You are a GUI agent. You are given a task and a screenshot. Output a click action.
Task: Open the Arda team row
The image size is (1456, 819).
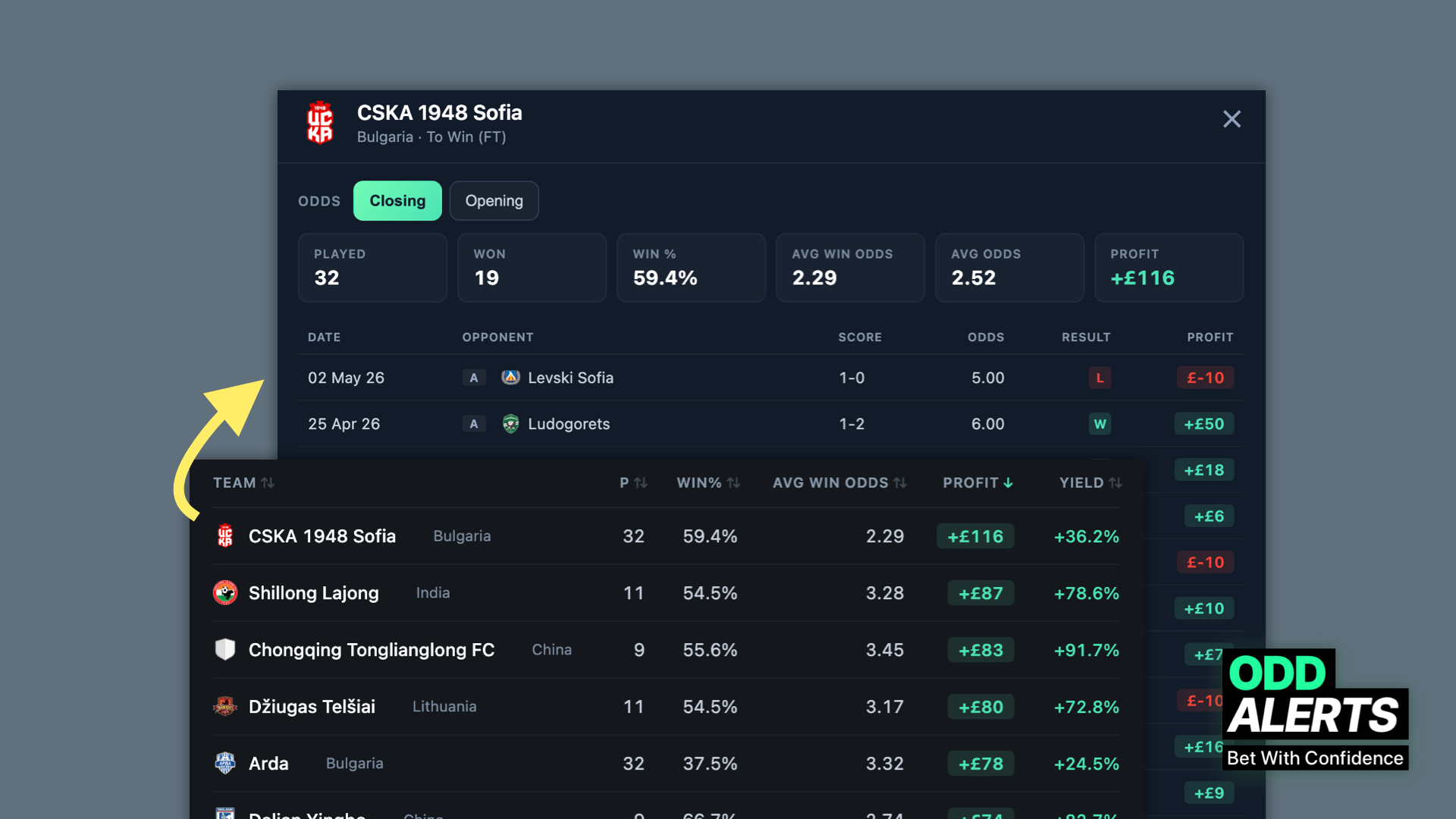pyautogui.click(x=667, y=764)
